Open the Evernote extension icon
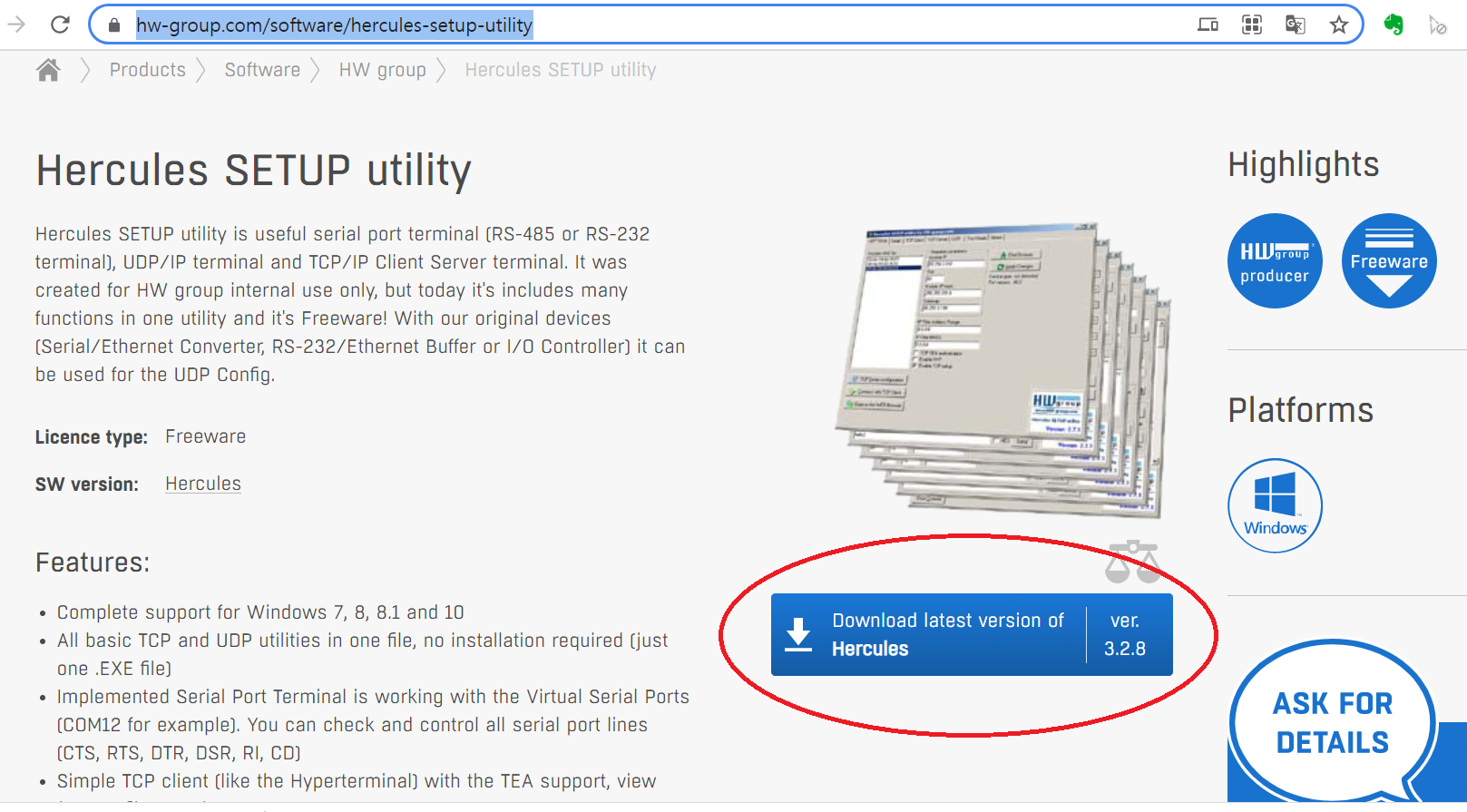This screenshot has height=812, width=1467. coord(1394,24)
